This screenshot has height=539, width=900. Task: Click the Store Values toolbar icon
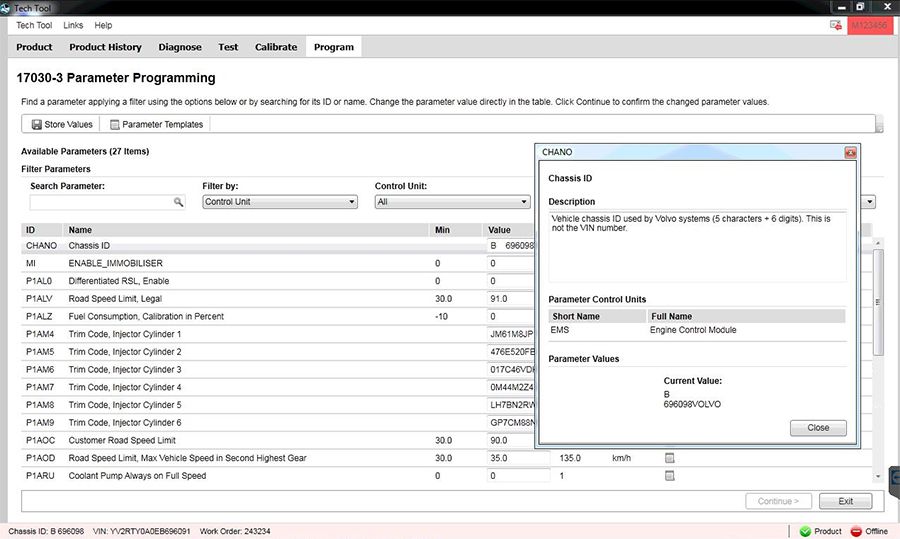point(35,125)
